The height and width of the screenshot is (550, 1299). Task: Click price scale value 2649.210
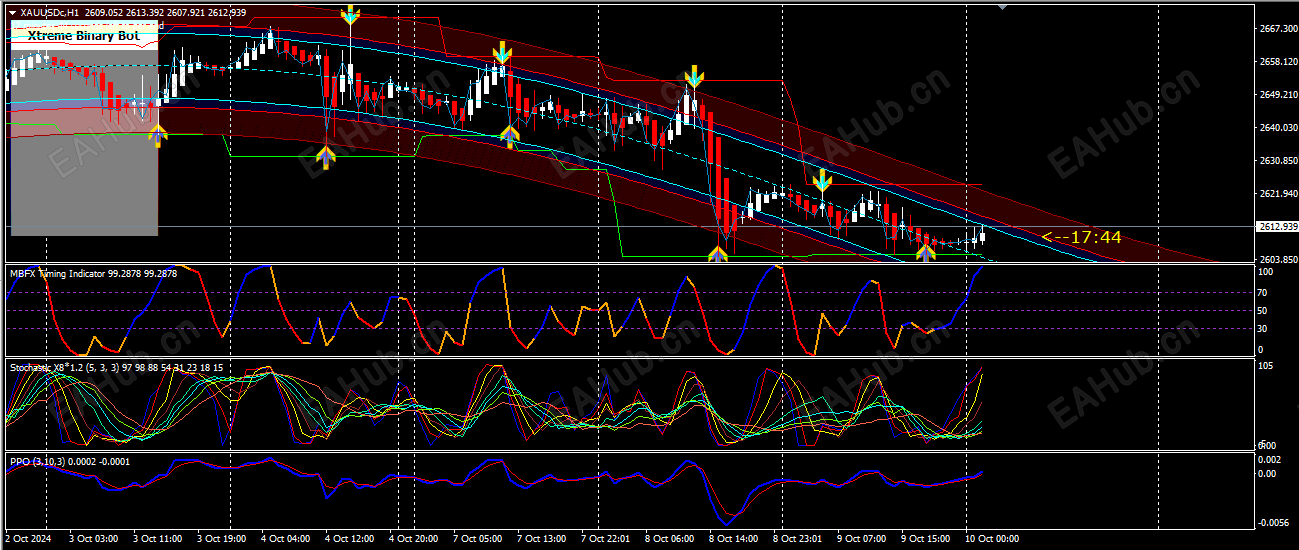tap(1277, 95)
